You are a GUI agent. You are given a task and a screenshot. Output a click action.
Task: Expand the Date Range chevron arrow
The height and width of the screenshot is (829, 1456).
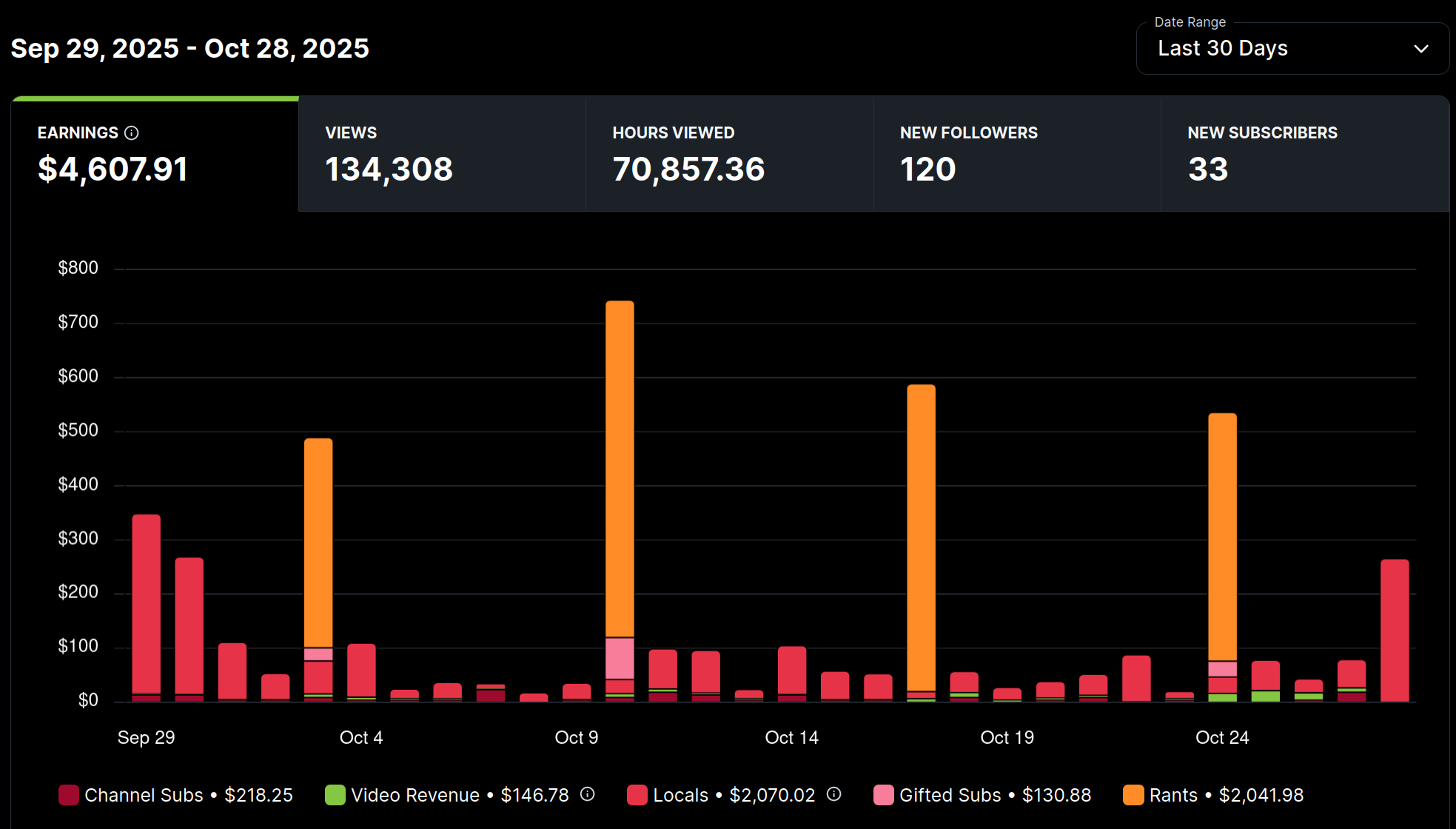[1420, 49]
